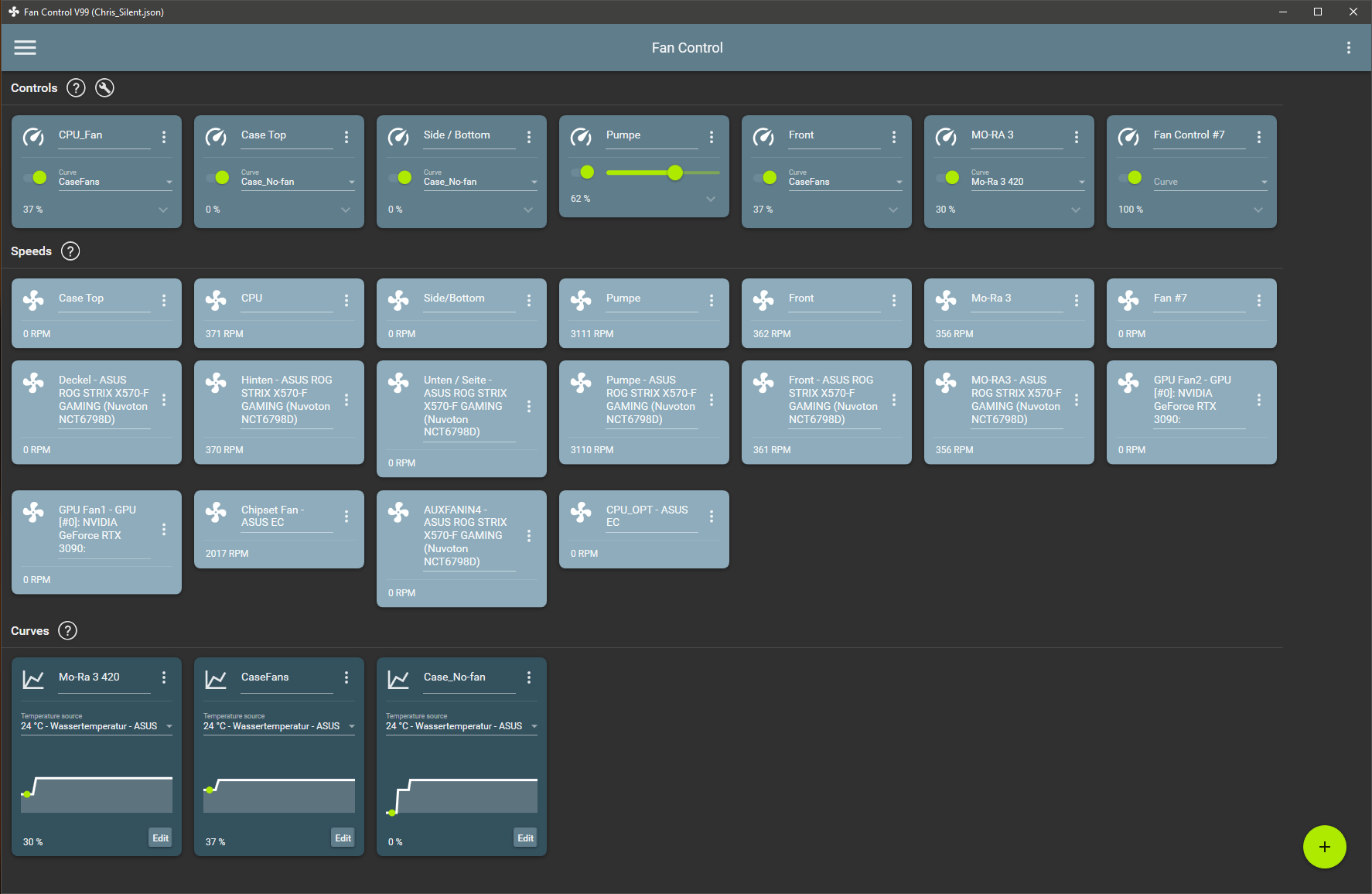
Task: Toggle the Case Top control switch
Action: (x=217, y=178)
